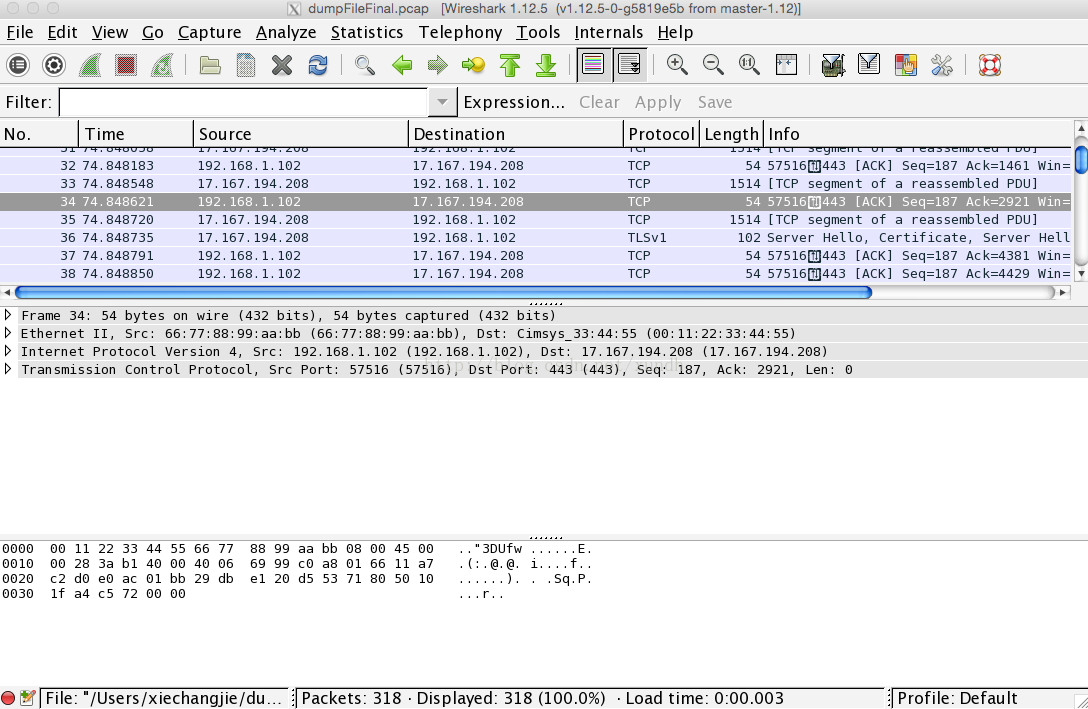1088x709 pixels.
Task: Jump to the last packet arrow
Action: tap(546, 65)
